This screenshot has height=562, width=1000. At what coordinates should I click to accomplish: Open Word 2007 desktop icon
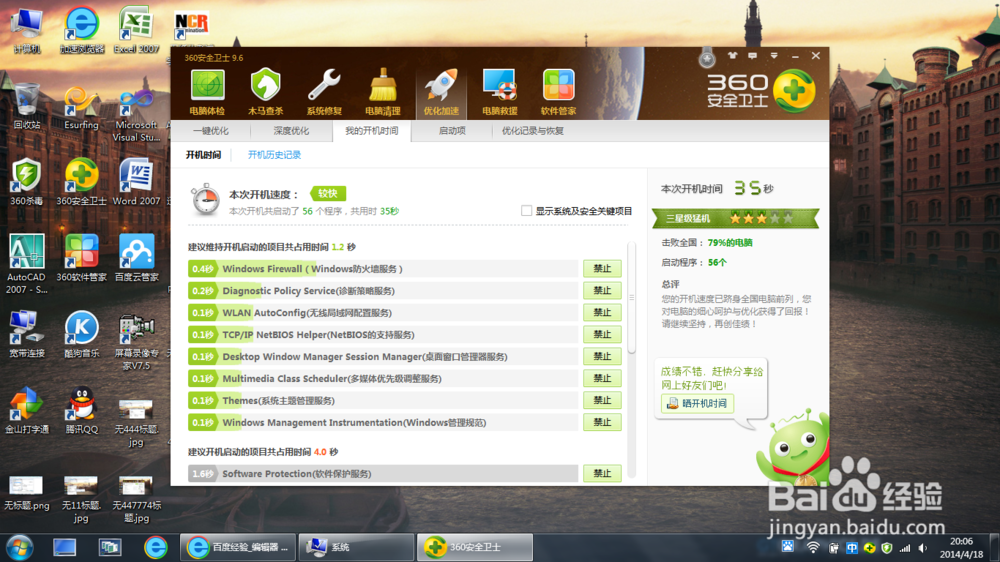click(x=136, y=182)
